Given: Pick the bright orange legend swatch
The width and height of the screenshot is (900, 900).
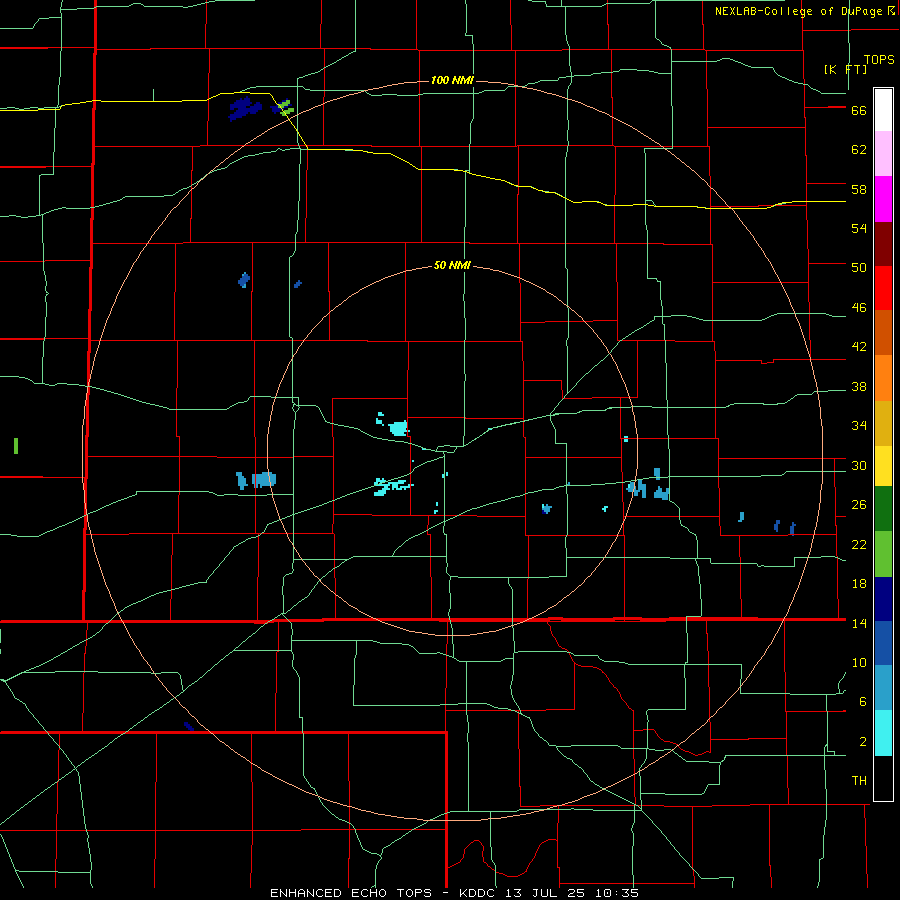Looking at the screenshot, I should pyautogui.click(x=883, y=378).
